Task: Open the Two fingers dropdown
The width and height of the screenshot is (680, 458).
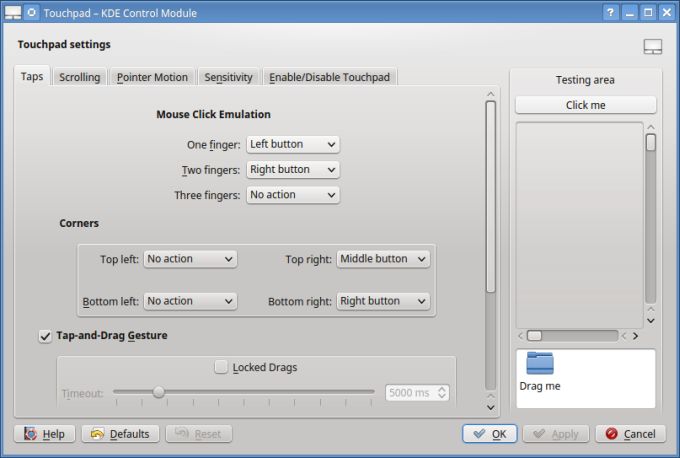Action: 293,170
